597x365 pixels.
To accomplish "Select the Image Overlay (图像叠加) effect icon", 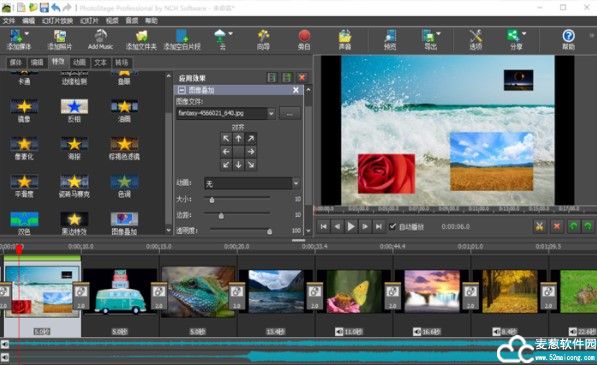I will coord(125,219).
